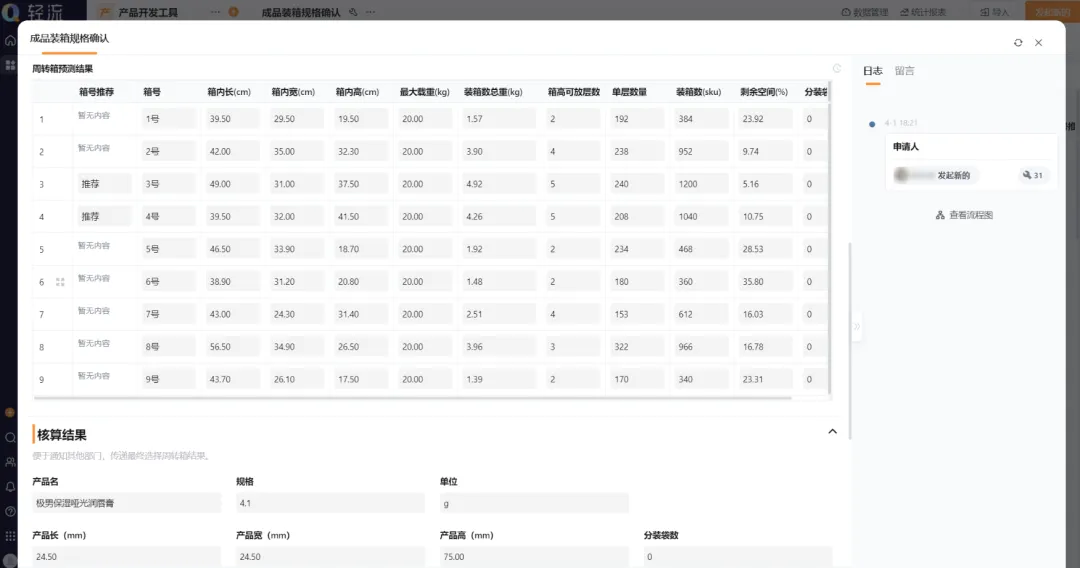Close the 成品装箱规格确认 dialog
The width and height of the screenshot is (1080, 568).
[1038, 43]
